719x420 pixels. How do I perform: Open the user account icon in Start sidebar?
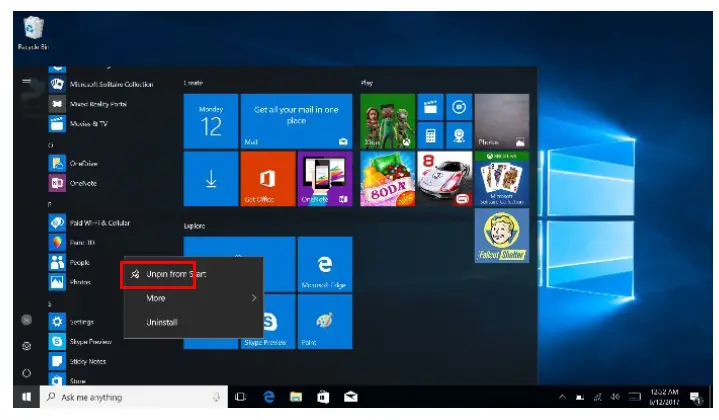(27, 320)
